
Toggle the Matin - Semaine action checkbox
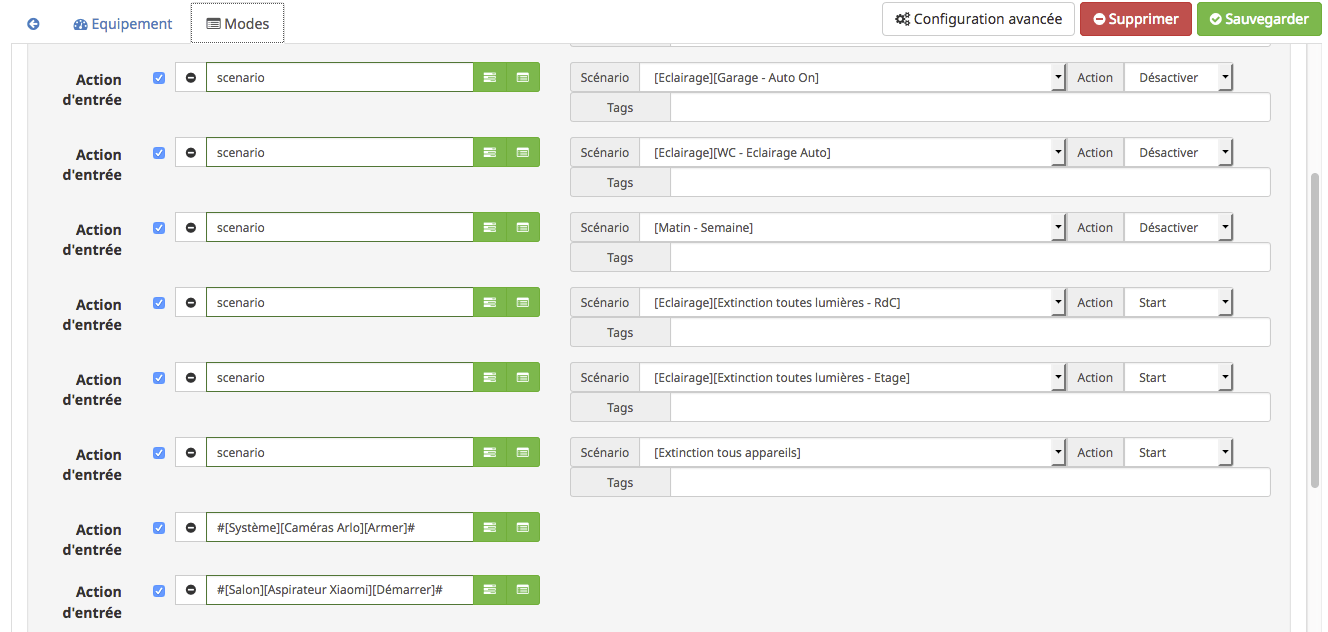pos(159,227)
